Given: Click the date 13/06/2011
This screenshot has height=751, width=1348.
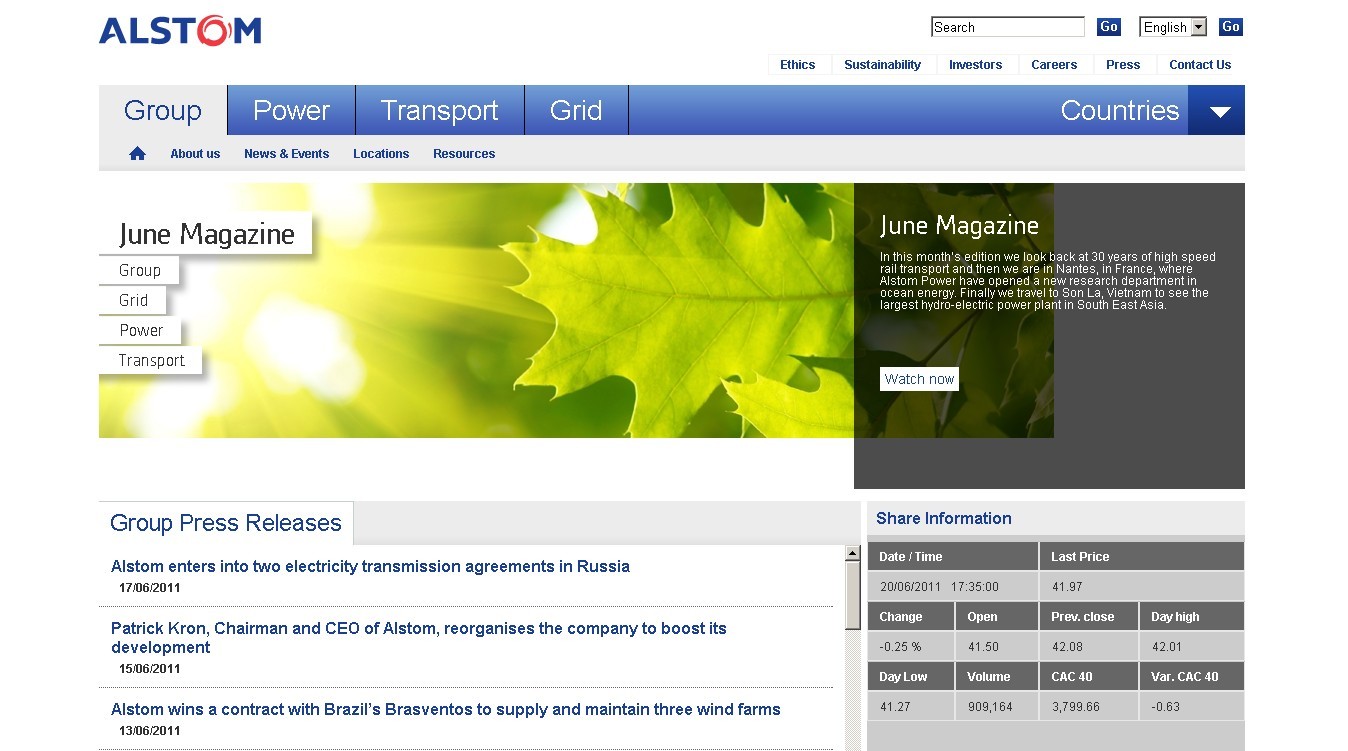Looking at the screenshot, I should pyautogui.click(x=150, y=731).
